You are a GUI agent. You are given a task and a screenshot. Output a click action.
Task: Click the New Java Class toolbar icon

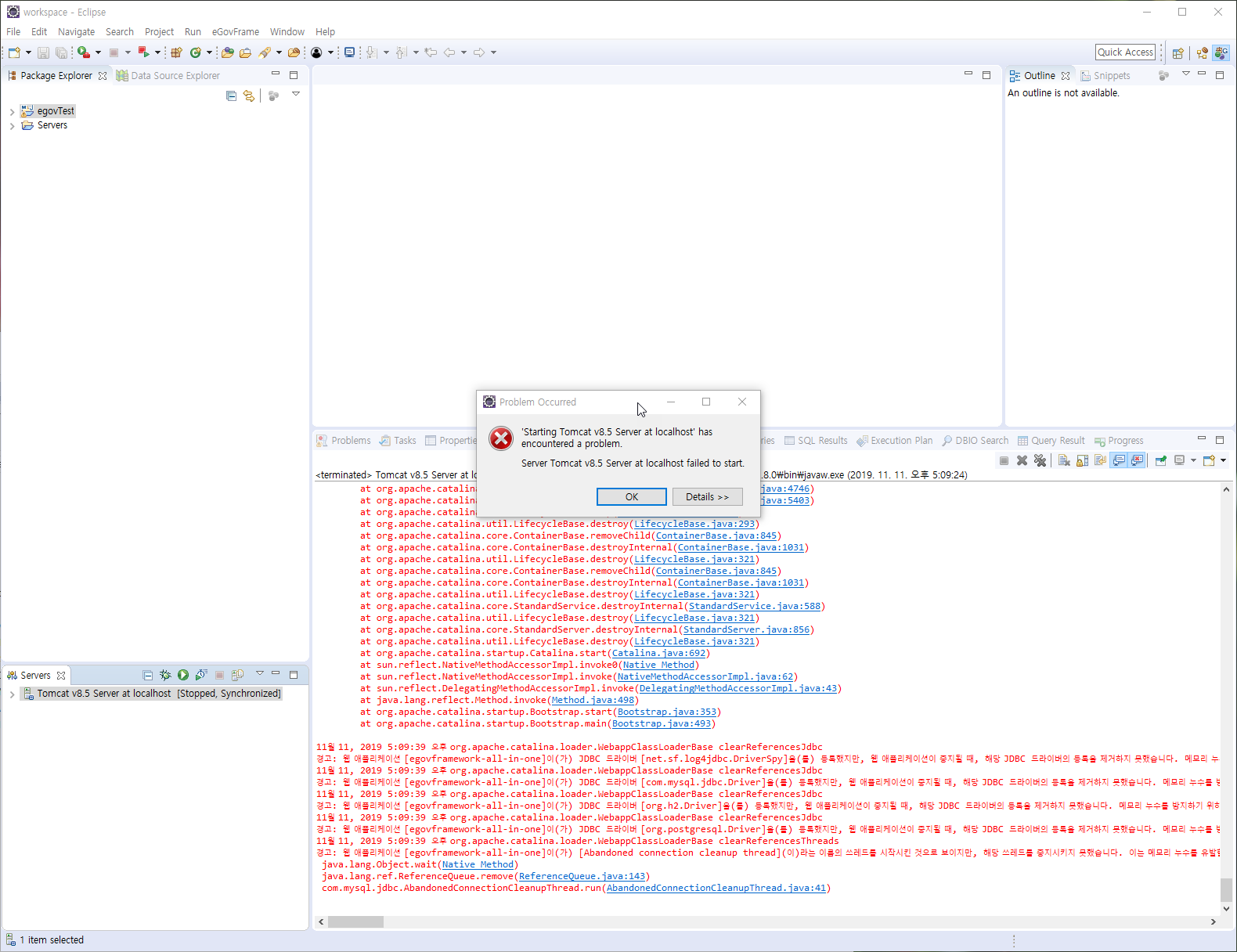pos(195,52)
